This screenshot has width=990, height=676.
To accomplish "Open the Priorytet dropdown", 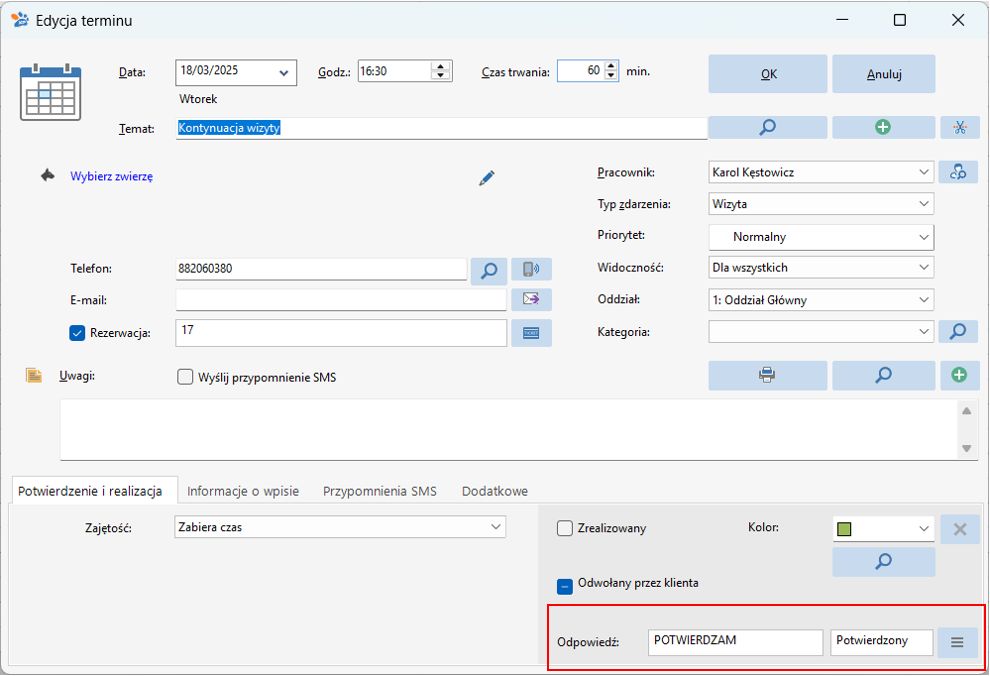I will pyautogui.click(x=923, y=237).
